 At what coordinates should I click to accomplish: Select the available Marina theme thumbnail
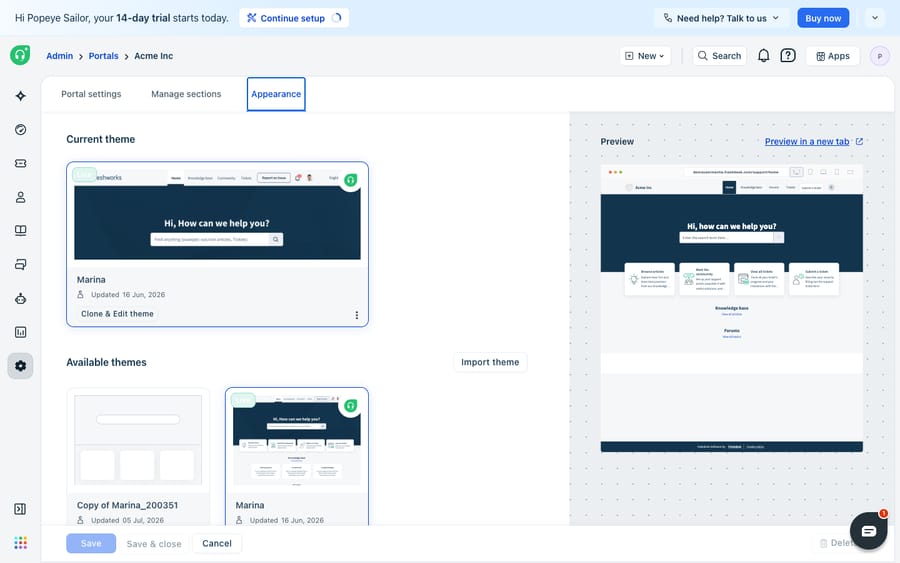[297, 440]
